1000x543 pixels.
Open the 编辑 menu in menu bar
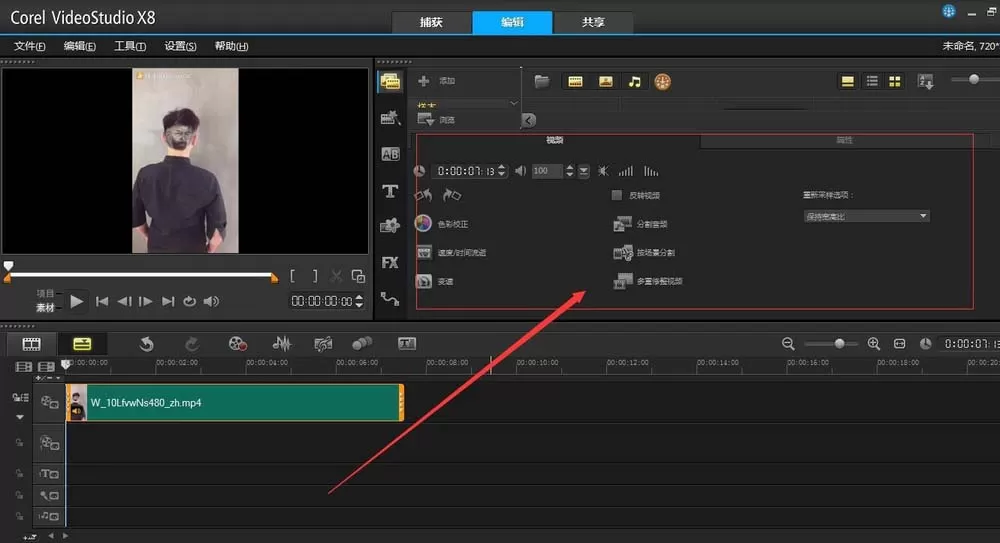[x=80, y=46]
